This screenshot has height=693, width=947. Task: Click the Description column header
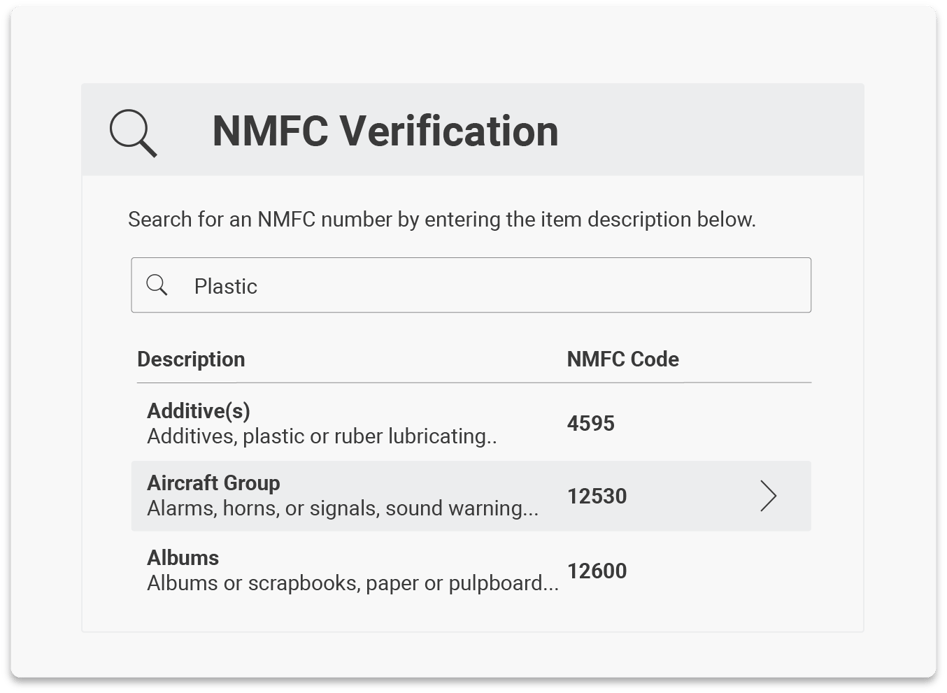pyautogui.click(x=191, y=359)
